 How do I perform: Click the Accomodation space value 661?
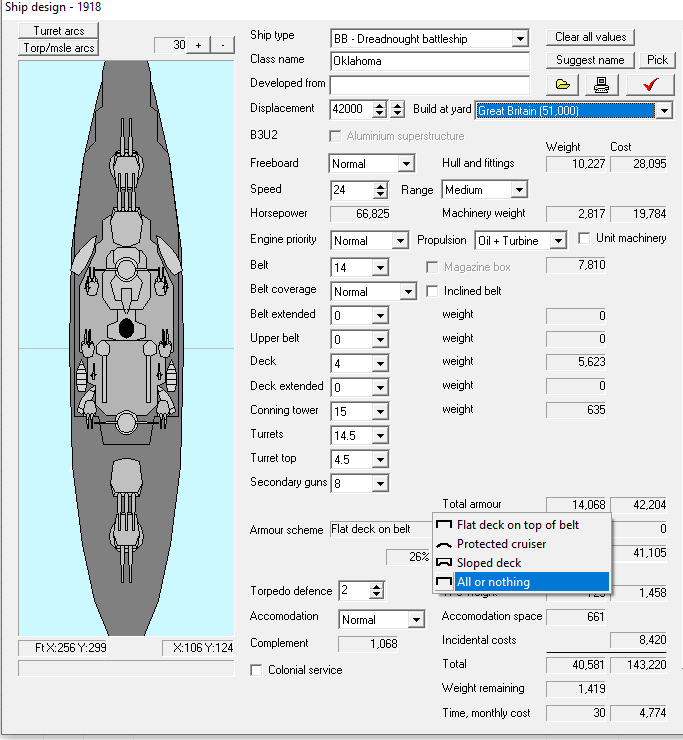(x=576, y=617)
